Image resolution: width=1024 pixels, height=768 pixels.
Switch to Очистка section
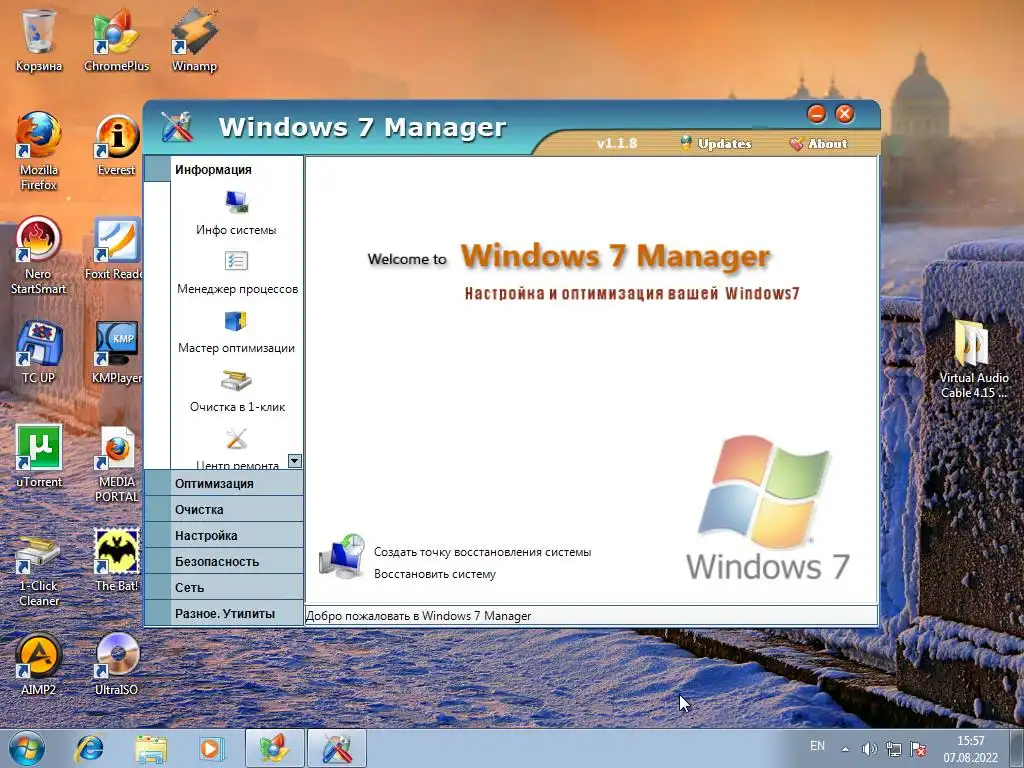click(223, 509)
